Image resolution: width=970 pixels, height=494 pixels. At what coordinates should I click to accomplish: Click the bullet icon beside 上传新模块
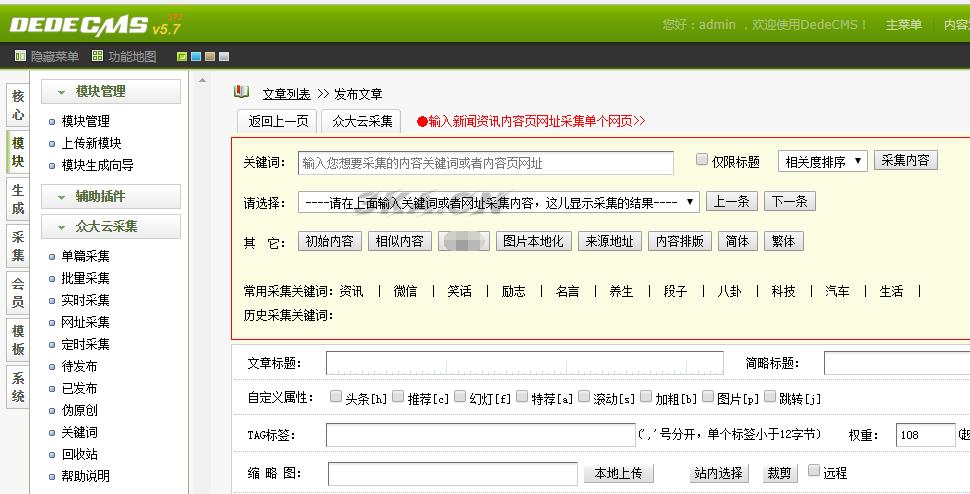pyautogui.click(x=53, y=144)
